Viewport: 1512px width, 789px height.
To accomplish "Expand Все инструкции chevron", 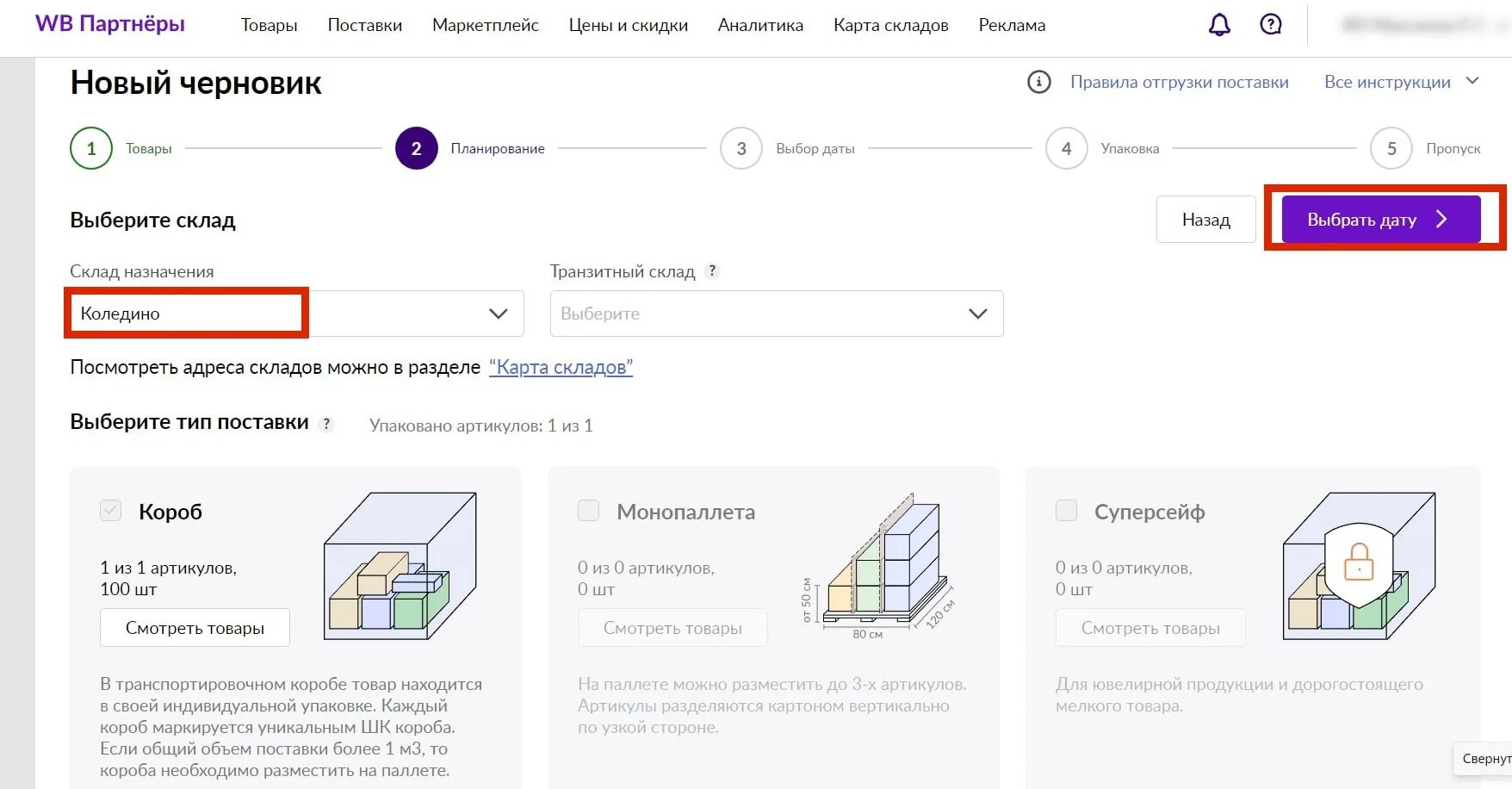I will coord(1472,81).
